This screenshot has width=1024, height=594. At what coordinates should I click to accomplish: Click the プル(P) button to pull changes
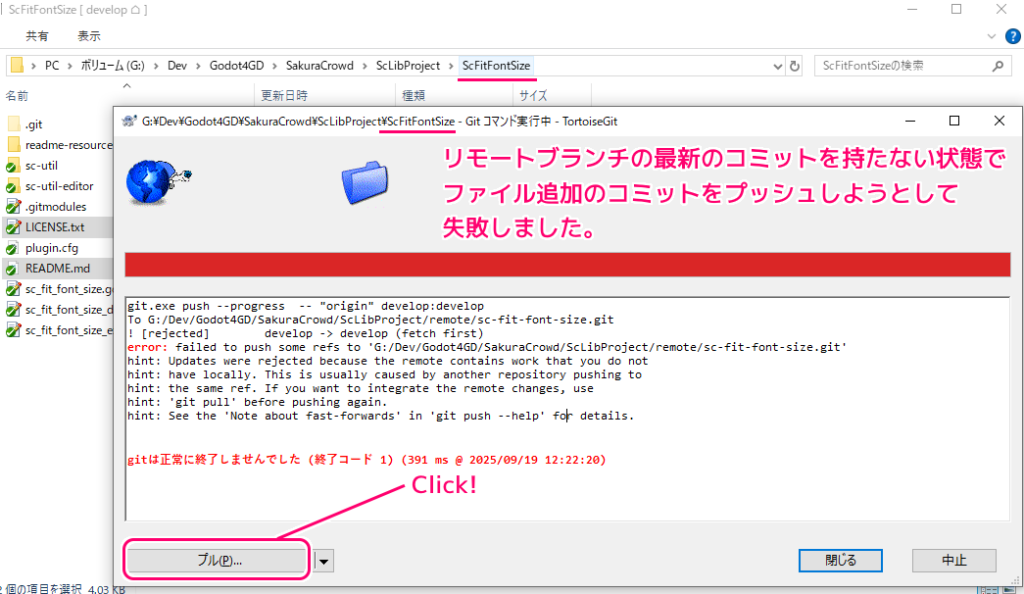tap(216, 560)
